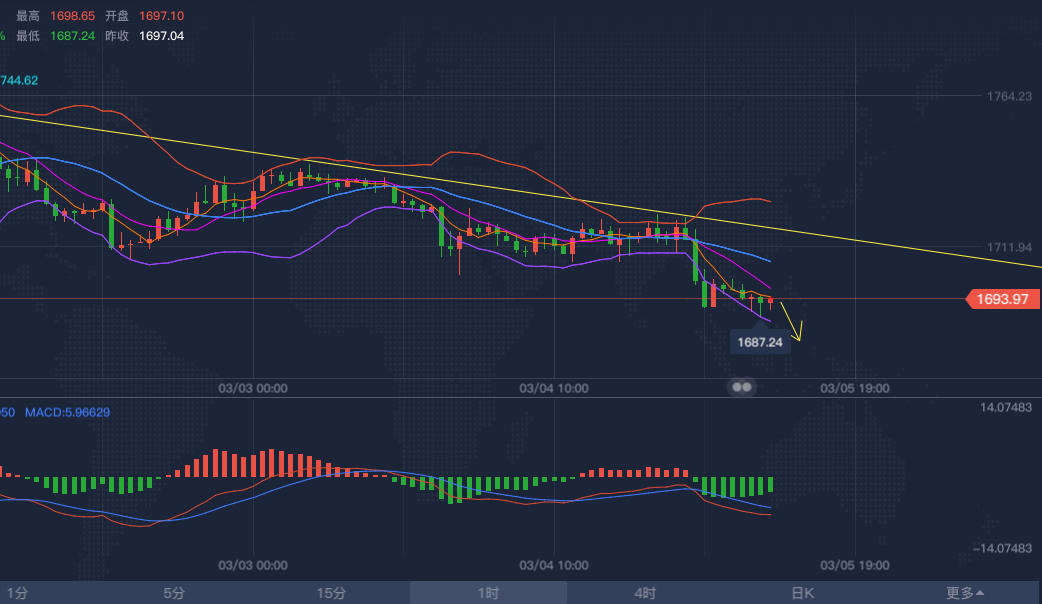Screen dimensions: 1042x604
Task: Switch to the 1分 timeframe tab
Action: coord(18,593)
